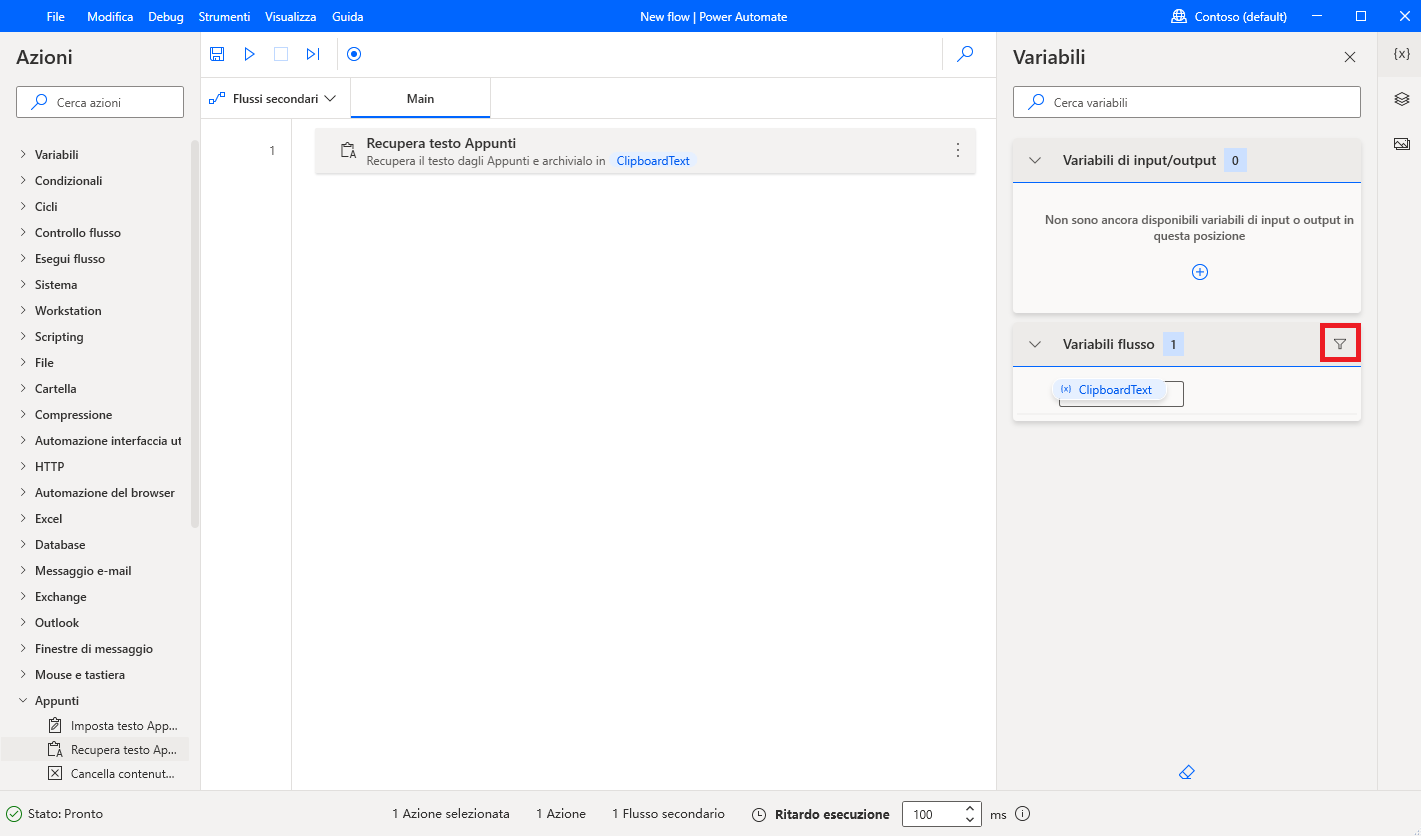Open the toolbar search
This screenshot has width=1421, height=837.
point(964,54)
